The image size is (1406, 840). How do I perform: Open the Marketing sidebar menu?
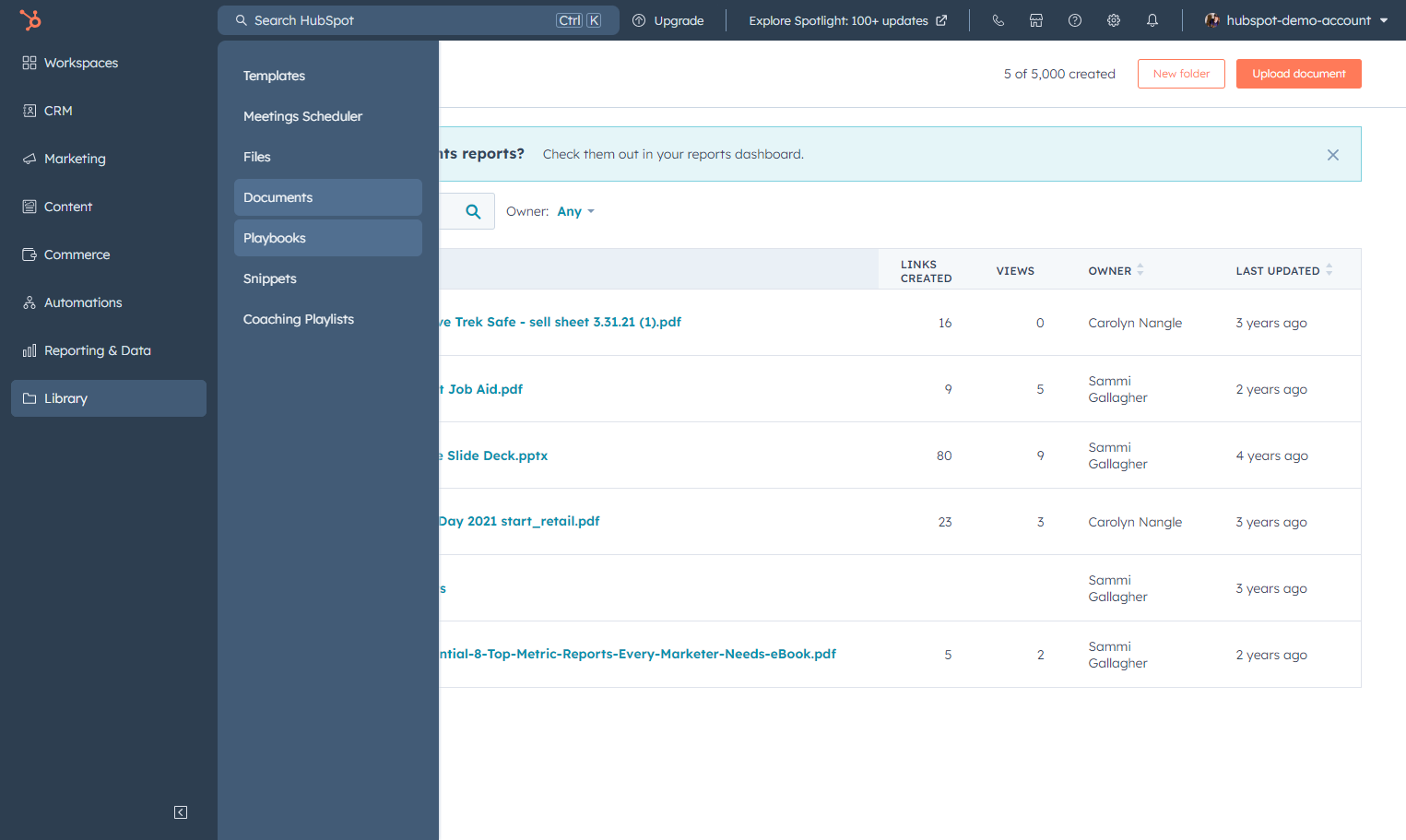109,159
